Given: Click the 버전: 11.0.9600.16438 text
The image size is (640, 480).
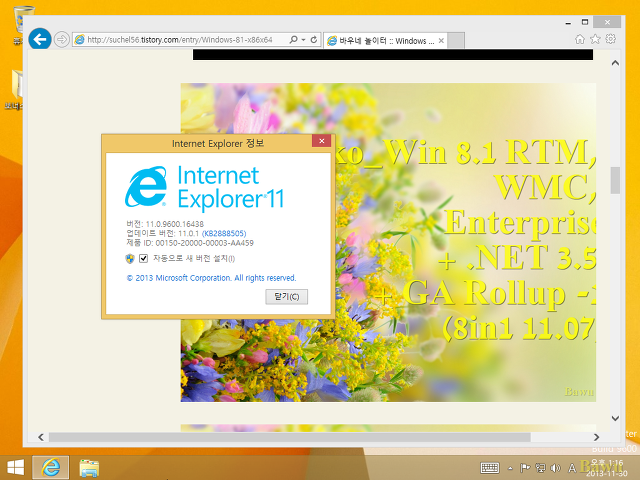Looking at the screenshot, I should point(165,224).
